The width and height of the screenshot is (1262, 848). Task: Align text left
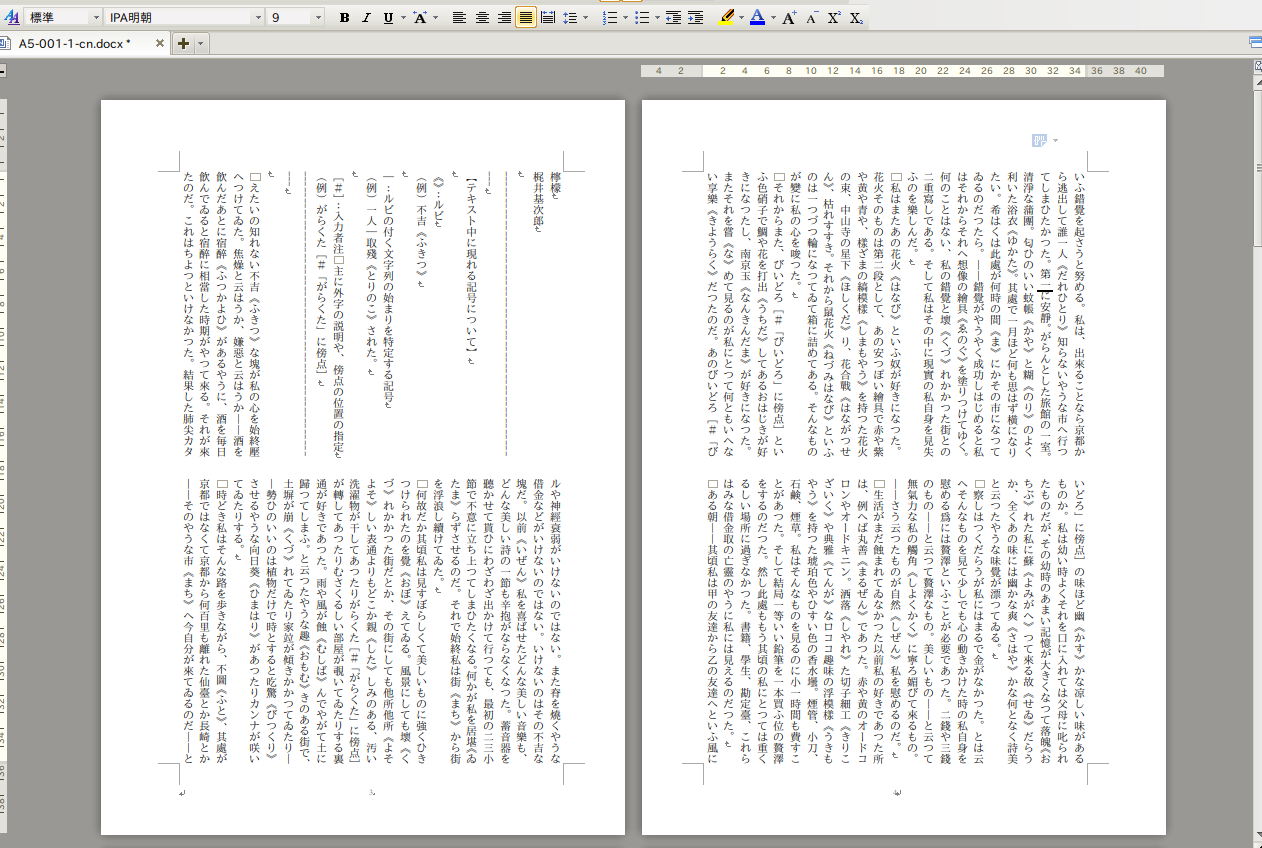[459, 18]
